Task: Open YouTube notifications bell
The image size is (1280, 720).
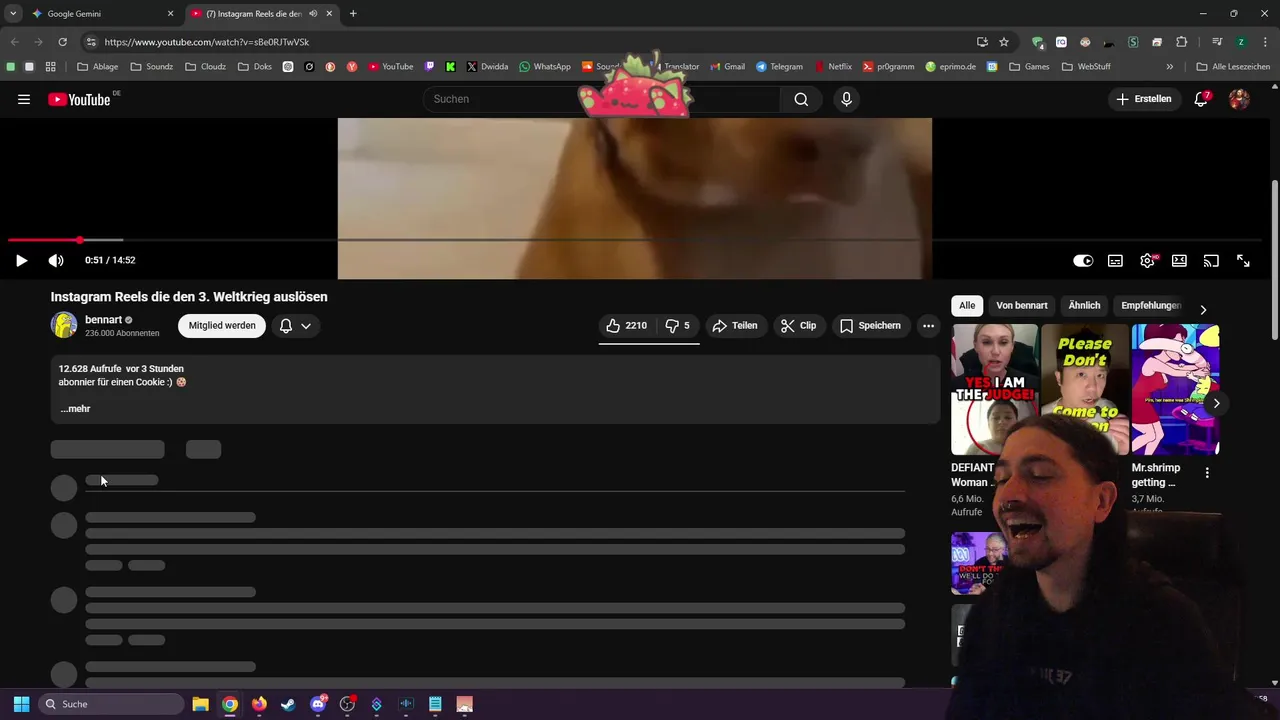Action: [1201, 99]
